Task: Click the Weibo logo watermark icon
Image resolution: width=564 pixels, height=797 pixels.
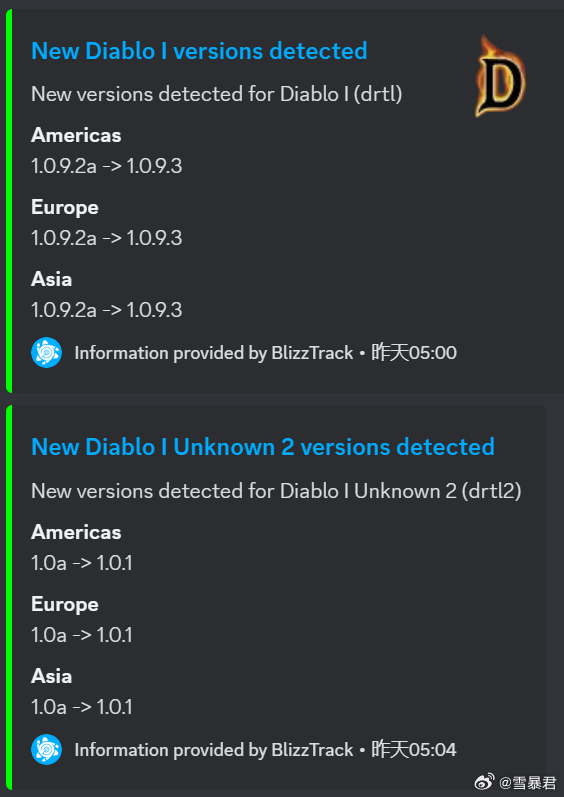Action: (x=484, y=782)
